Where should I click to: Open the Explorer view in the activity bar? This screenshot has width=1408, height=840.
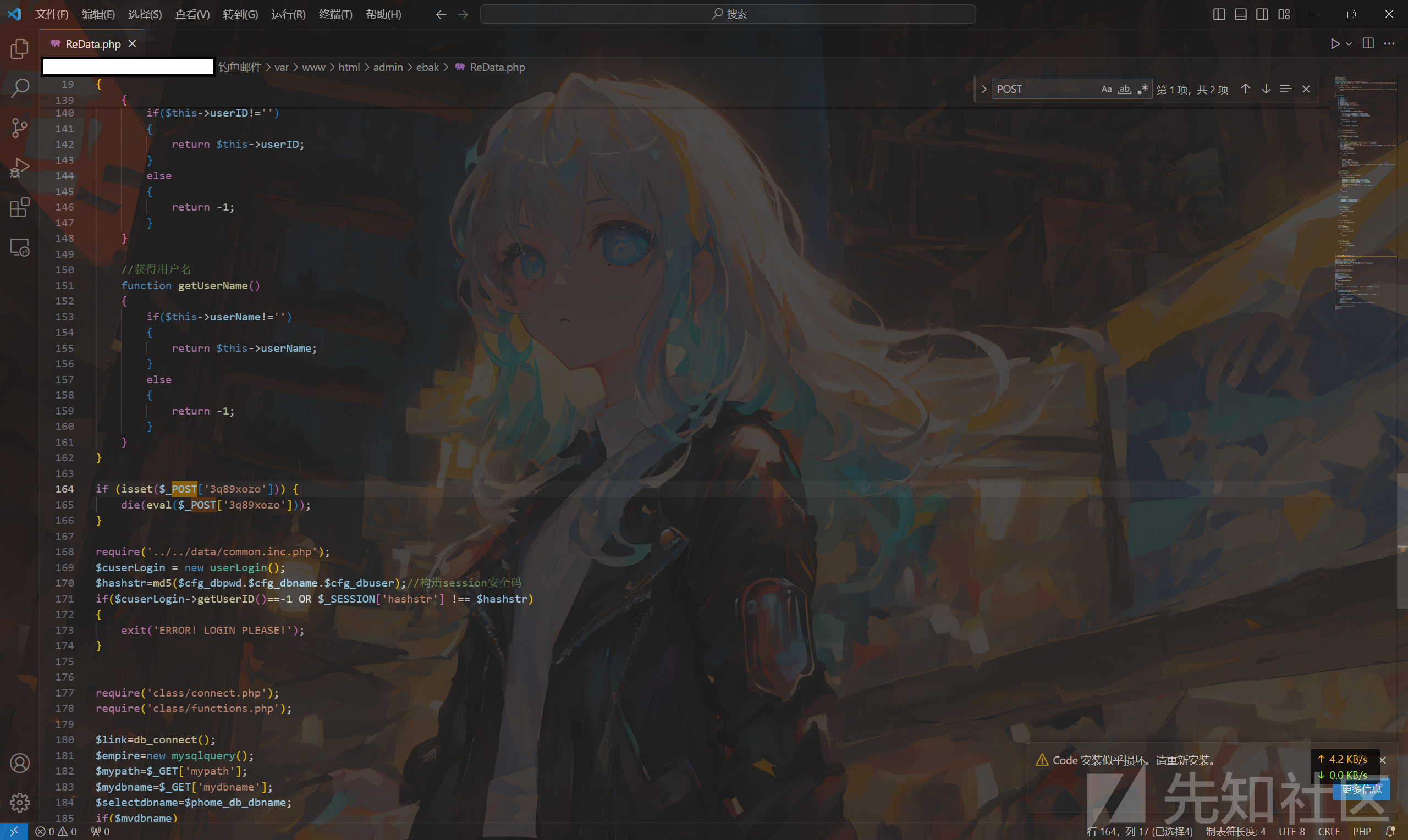coord(20,49)
